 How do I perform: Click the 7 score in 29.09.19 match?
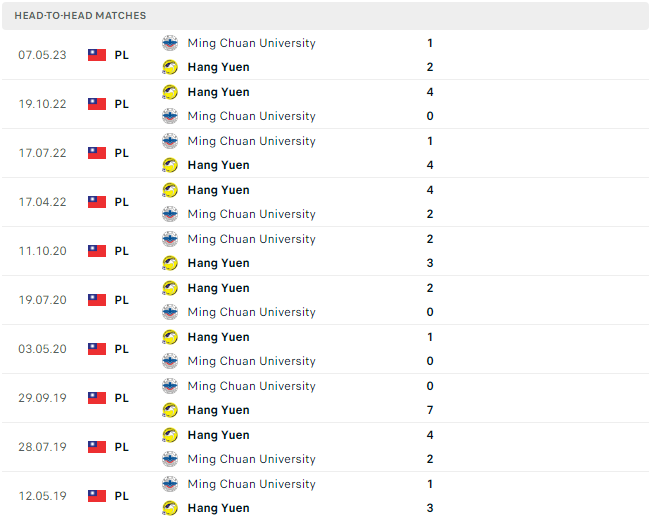pos(430,410)
